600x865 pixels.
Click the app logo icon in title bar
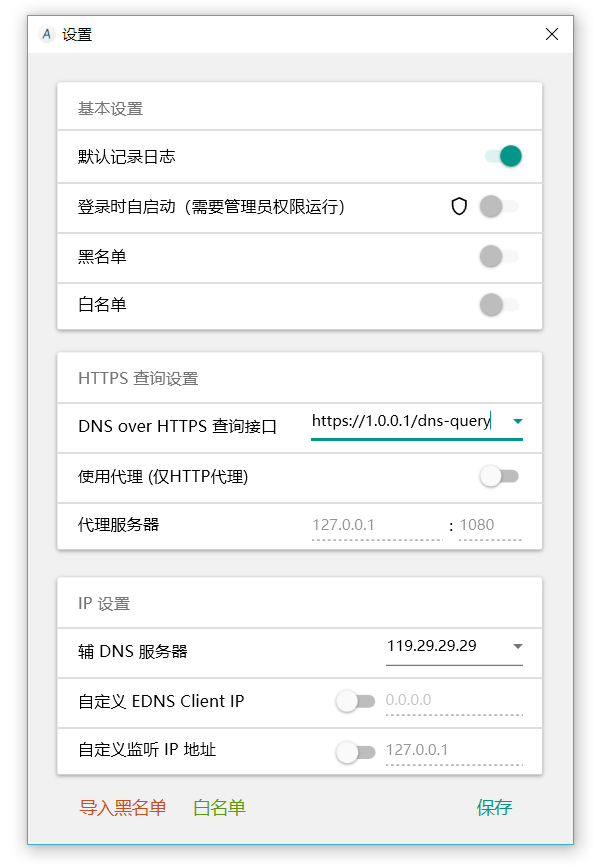coord(47,34)
